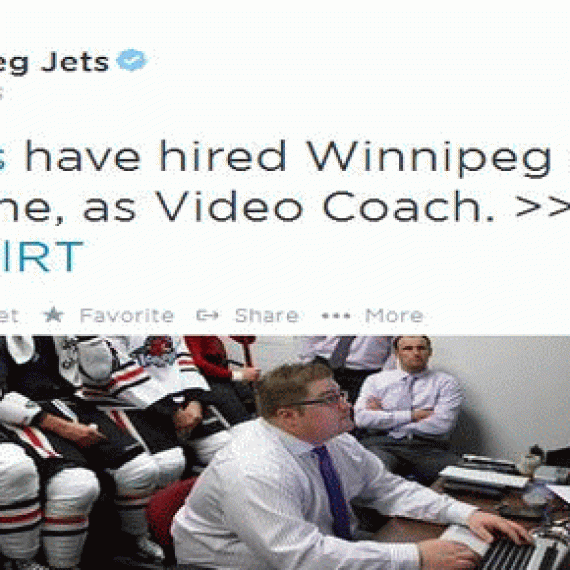This screenshot has height=570, width=570.
Task: Open the Jets account name link
Action: (54, 62)
